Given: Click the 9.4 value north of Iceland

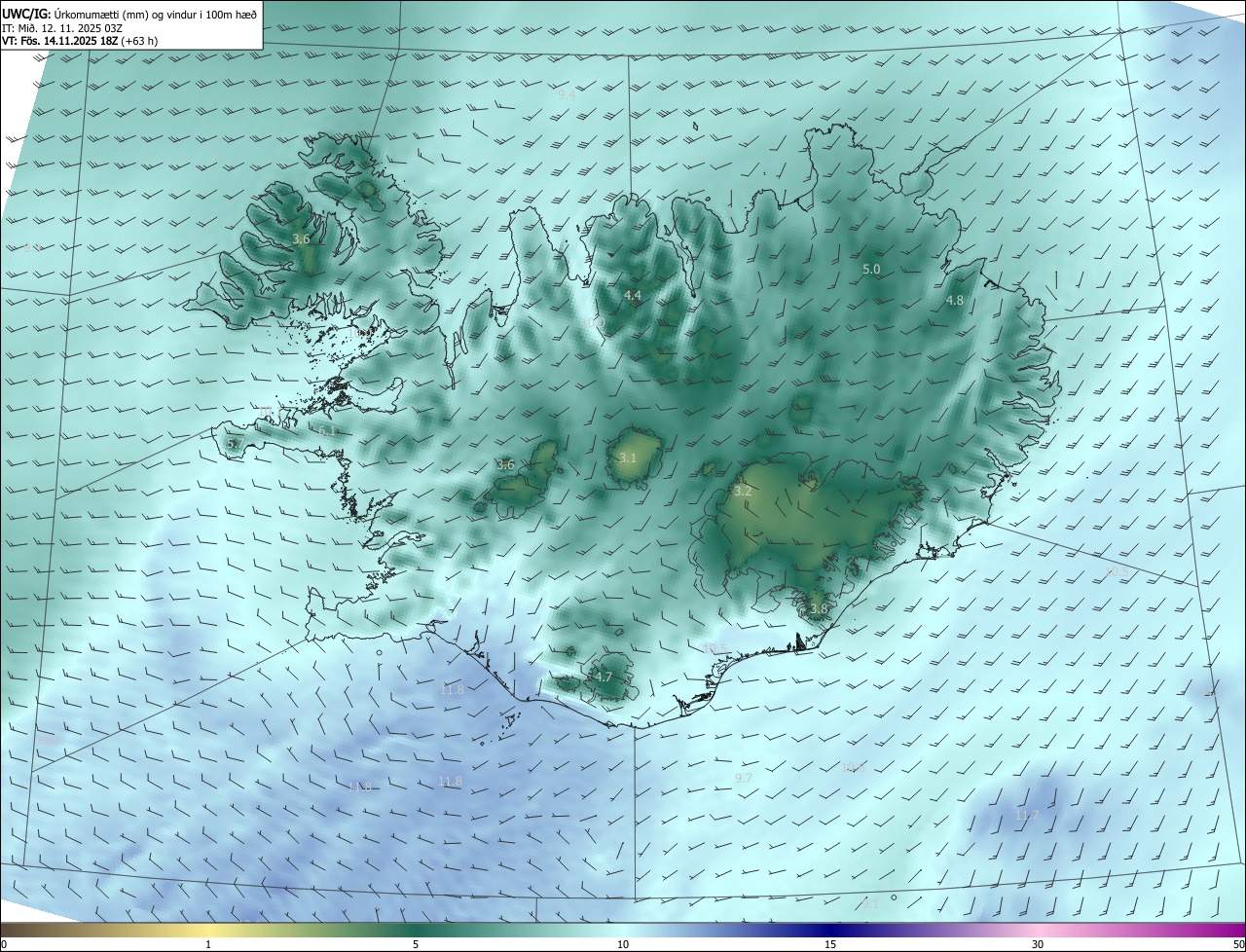Looking at the screenshot, I should 567,95.
